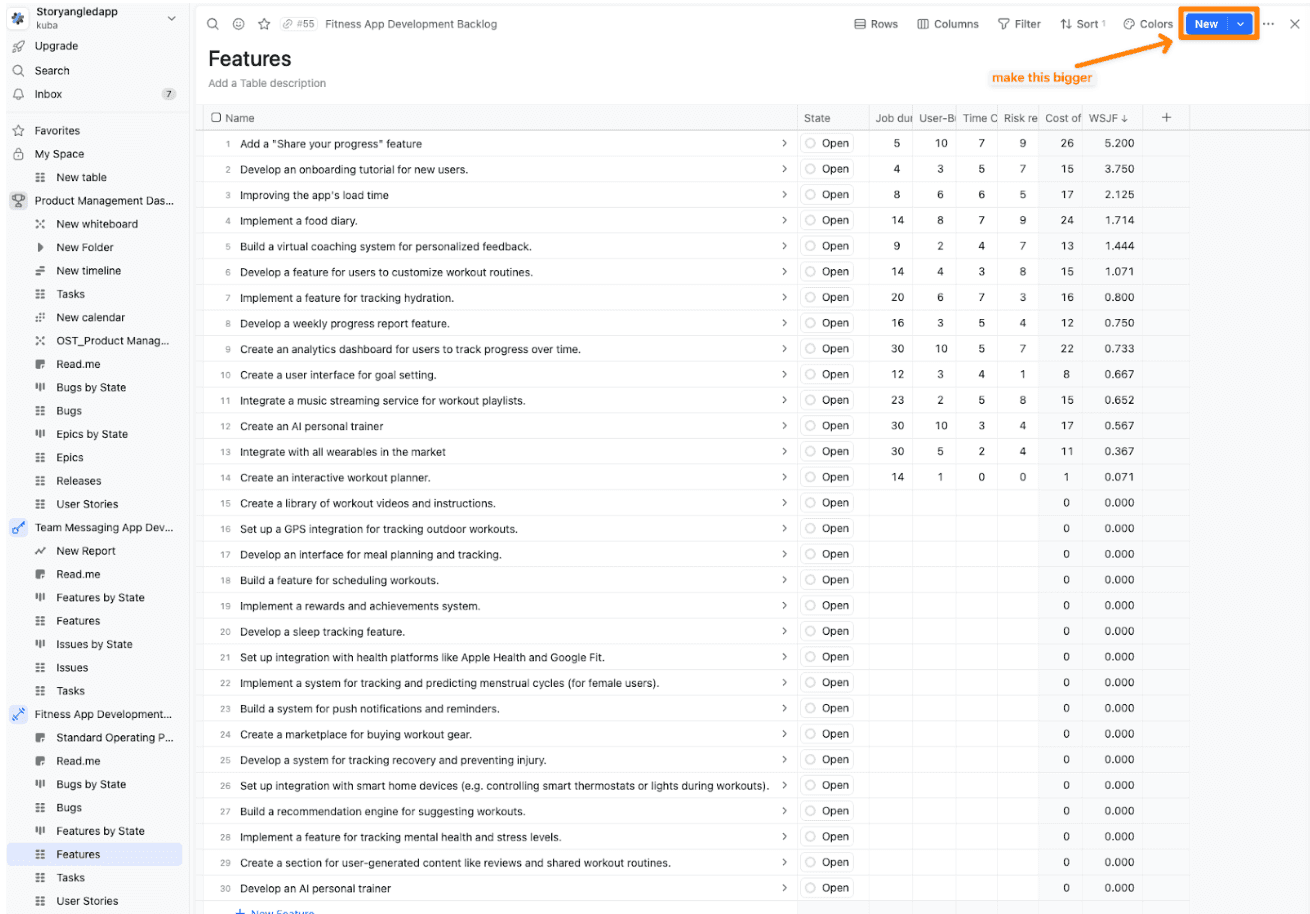
Task: Open the Sort menu in the toolbar
Action: [1081, 24]
